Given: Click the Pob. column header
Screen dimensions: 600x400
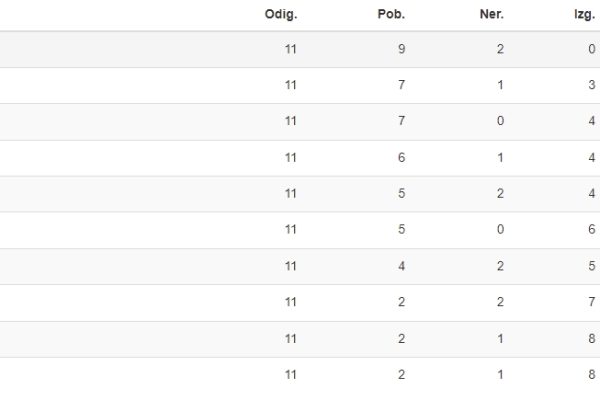Looking at the screenshot, I should click(391, 15).
